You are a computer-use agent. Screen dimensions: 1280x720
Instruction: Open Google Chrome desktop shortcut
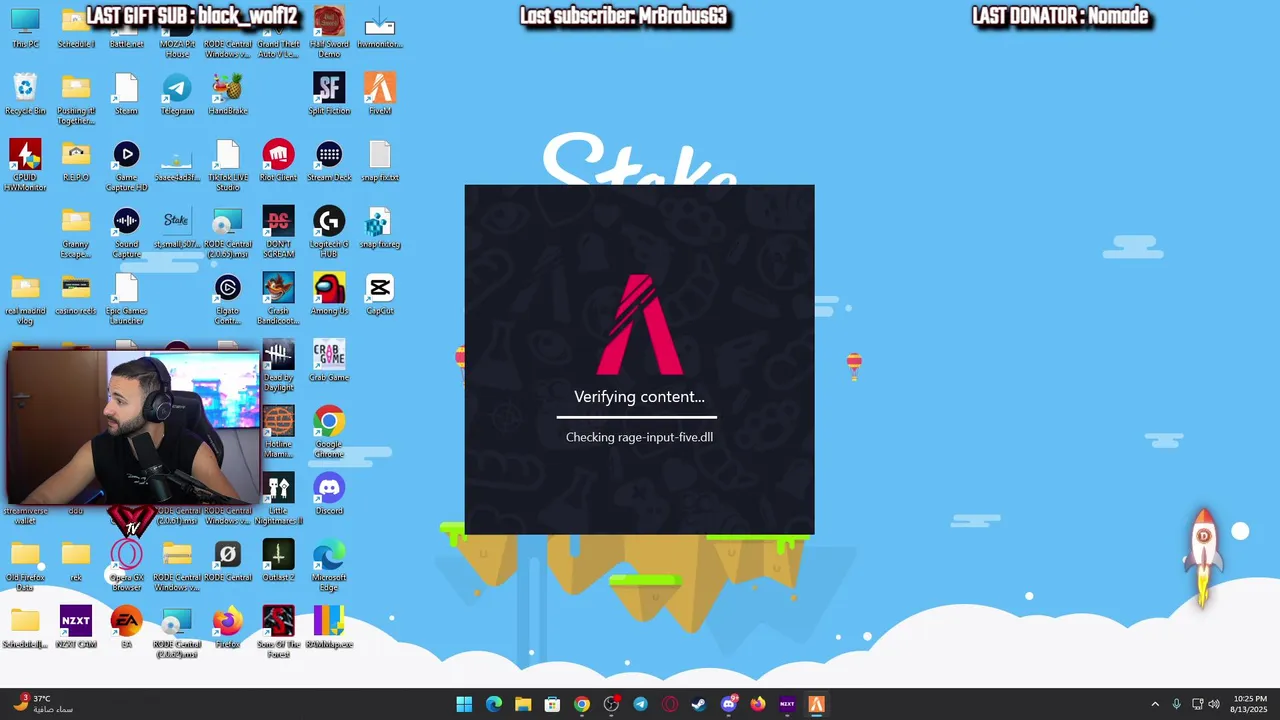tap(329, 432)
